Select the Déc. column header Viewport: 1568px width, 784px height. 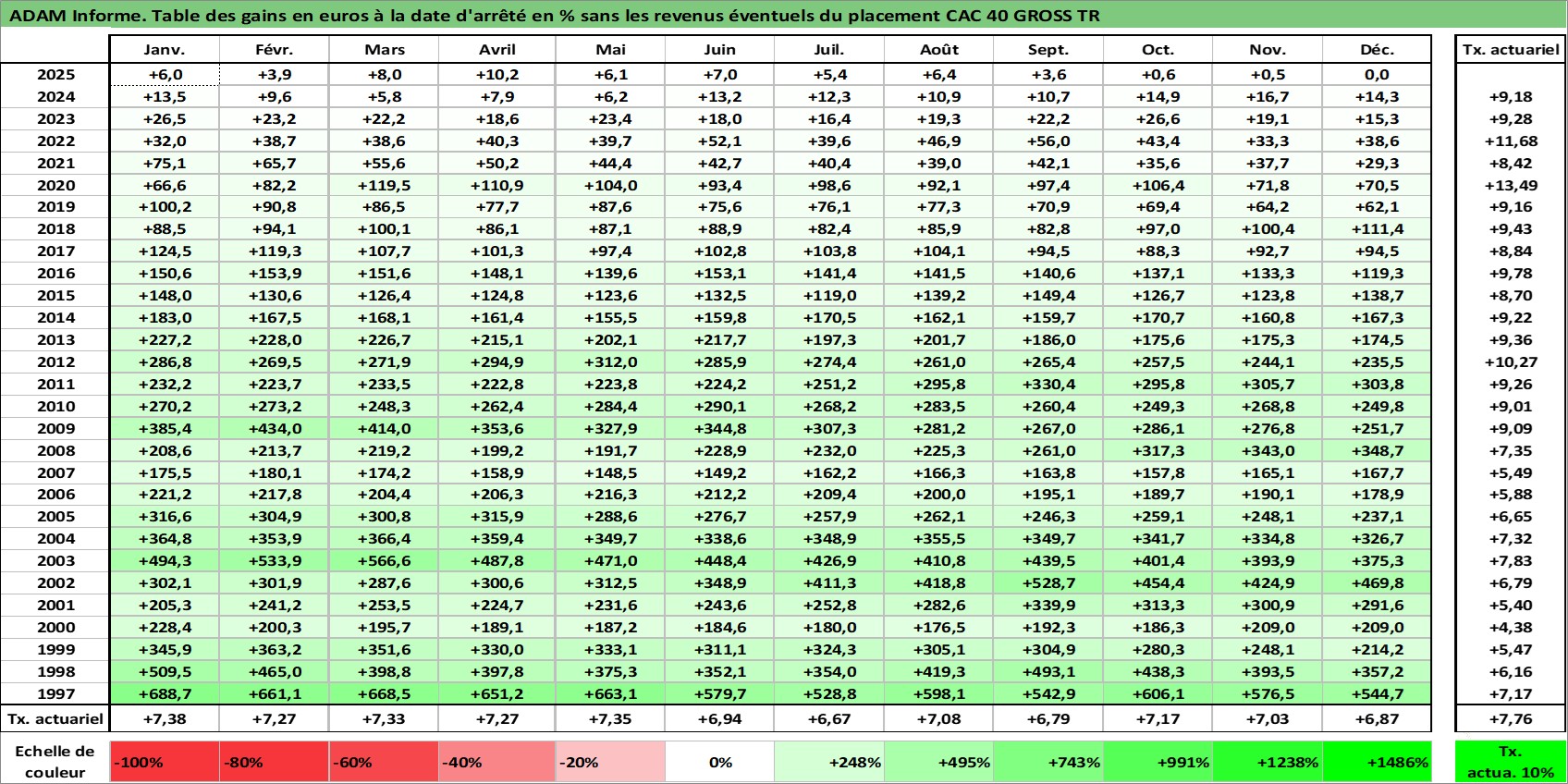point(1377,50)
